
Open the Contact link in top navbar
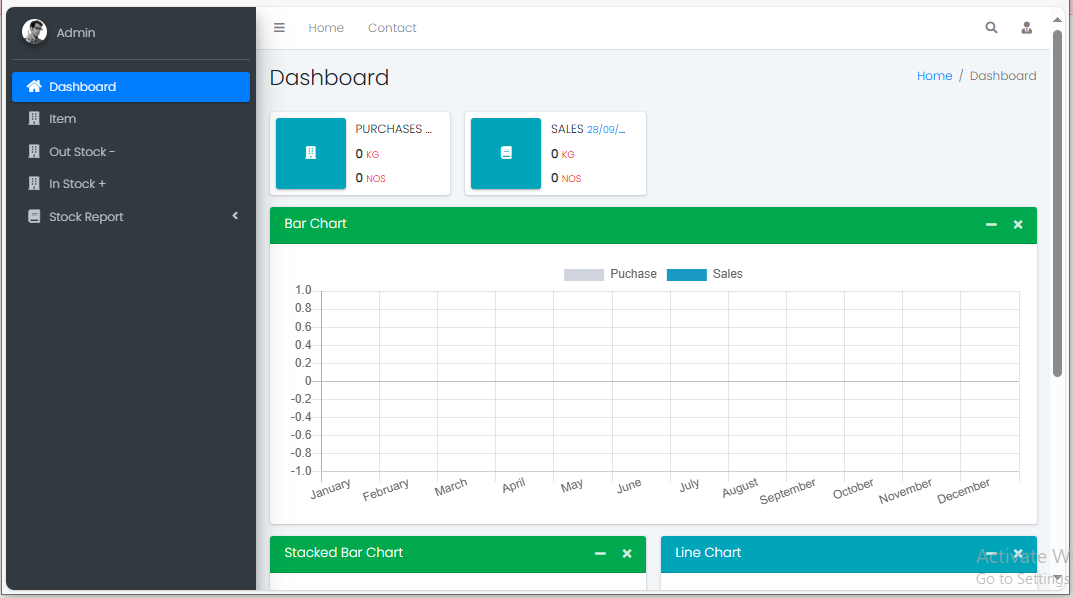pyautogui.click(x=392, y=28)
